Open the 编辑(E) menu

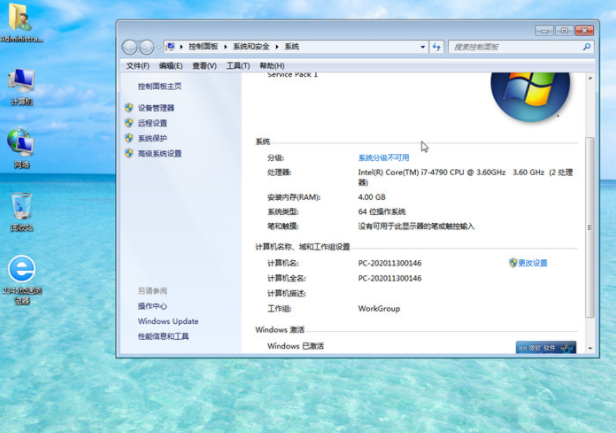170,66
